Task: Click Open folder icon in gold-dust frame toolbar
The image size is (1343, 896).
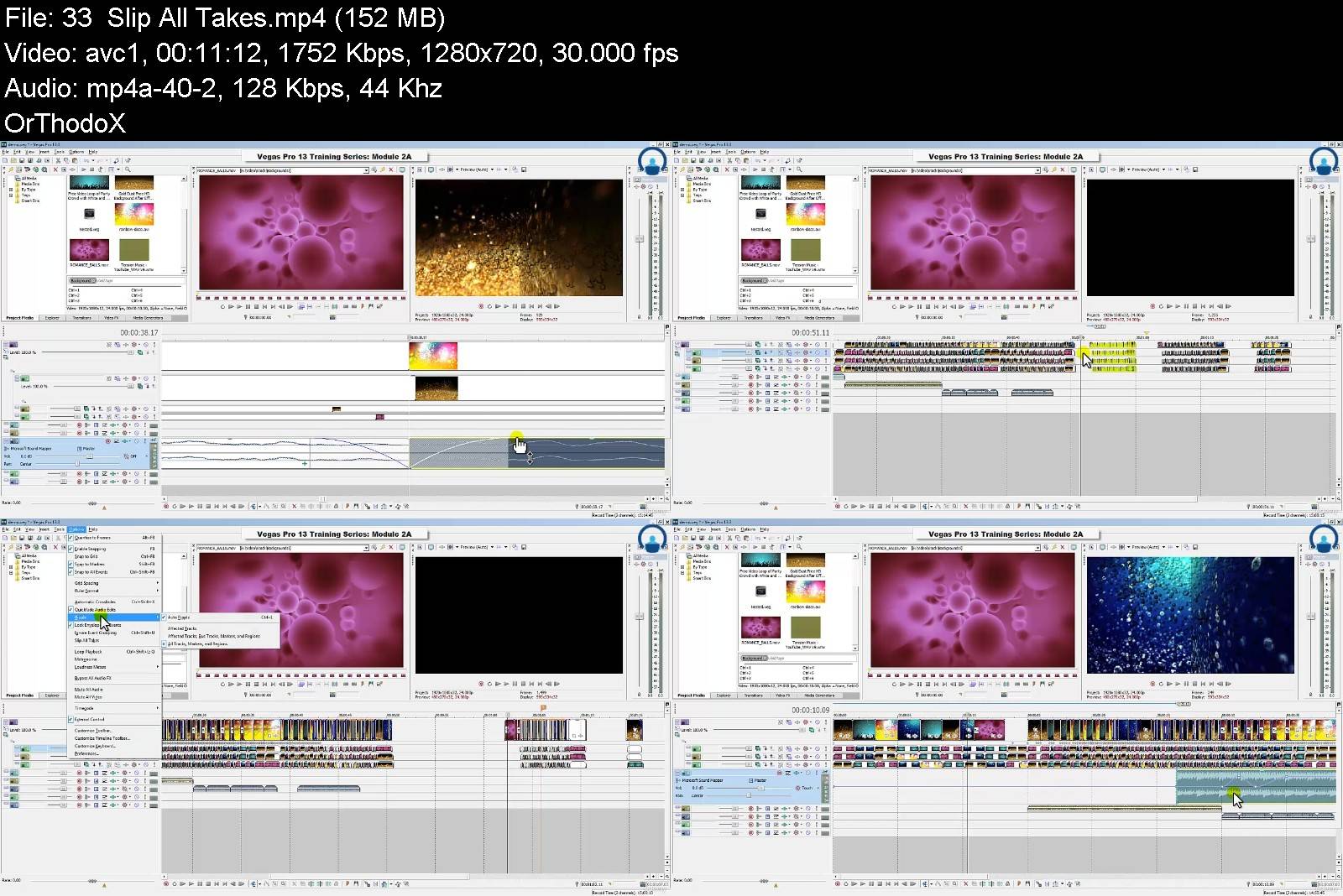Action: 13,160
